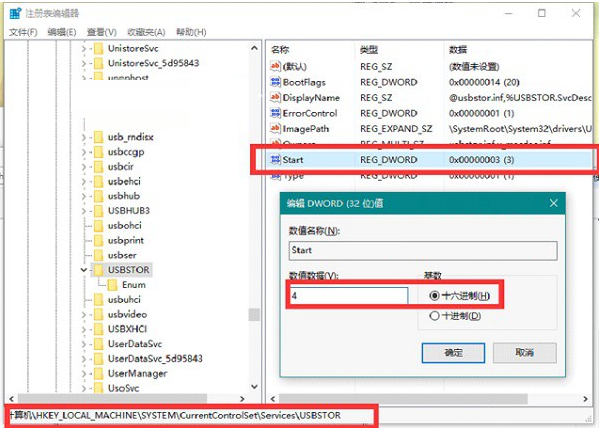Click the Registry Editor title bar icon

click(14, 13)
